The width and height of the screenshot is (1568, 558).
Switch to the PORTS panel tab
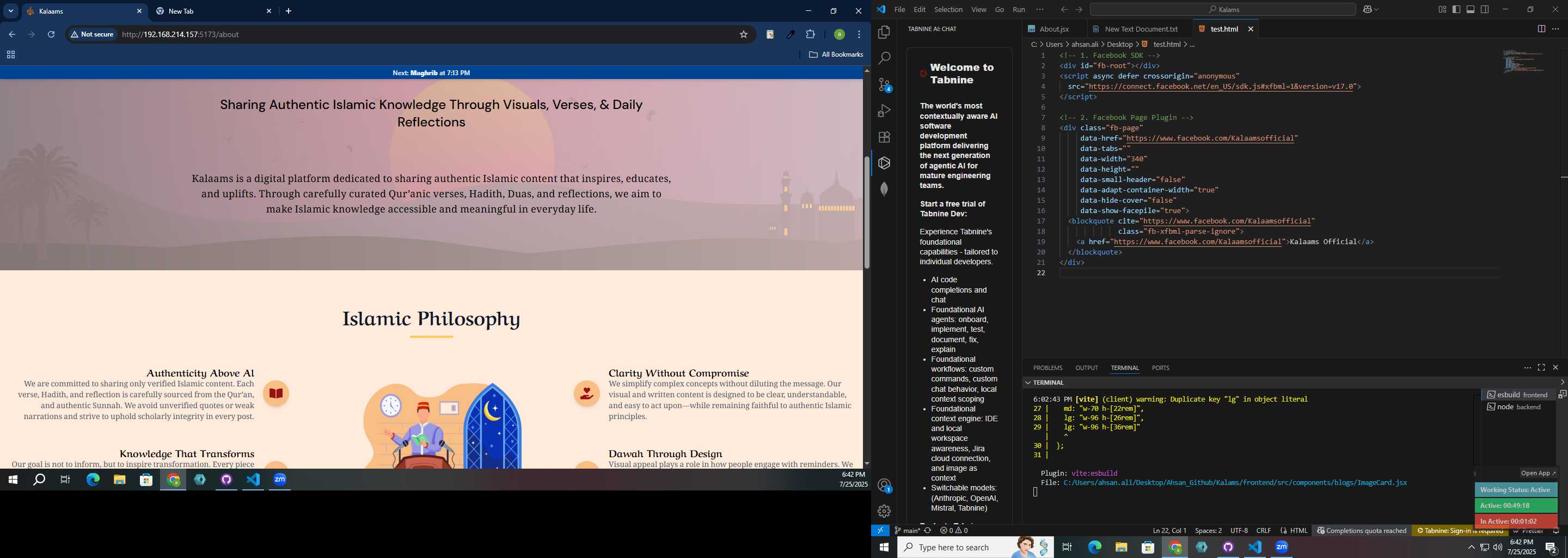(1160, 368)
